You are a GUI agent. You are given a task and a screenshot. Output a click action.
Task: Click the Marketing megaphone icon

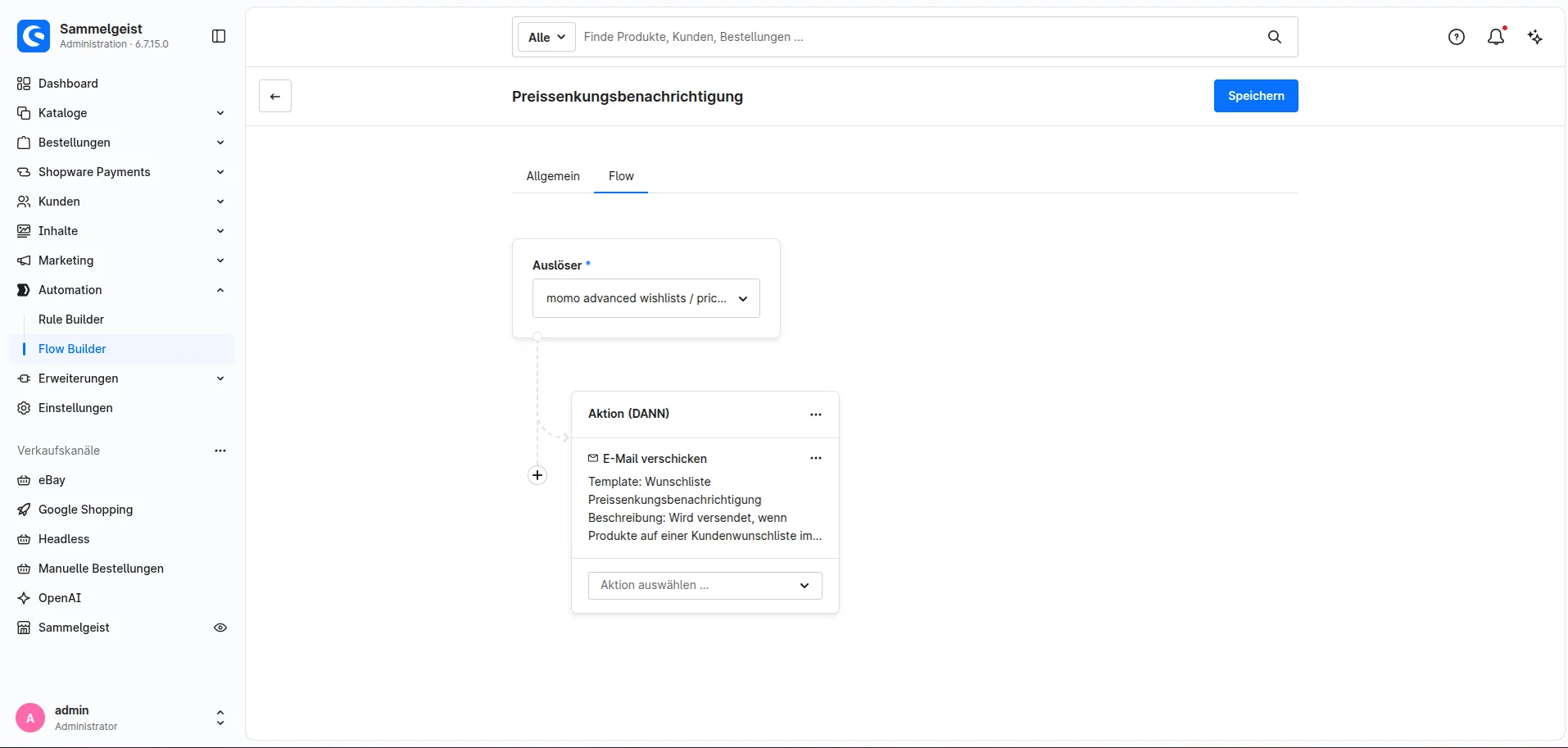click(x=24, y=261)
